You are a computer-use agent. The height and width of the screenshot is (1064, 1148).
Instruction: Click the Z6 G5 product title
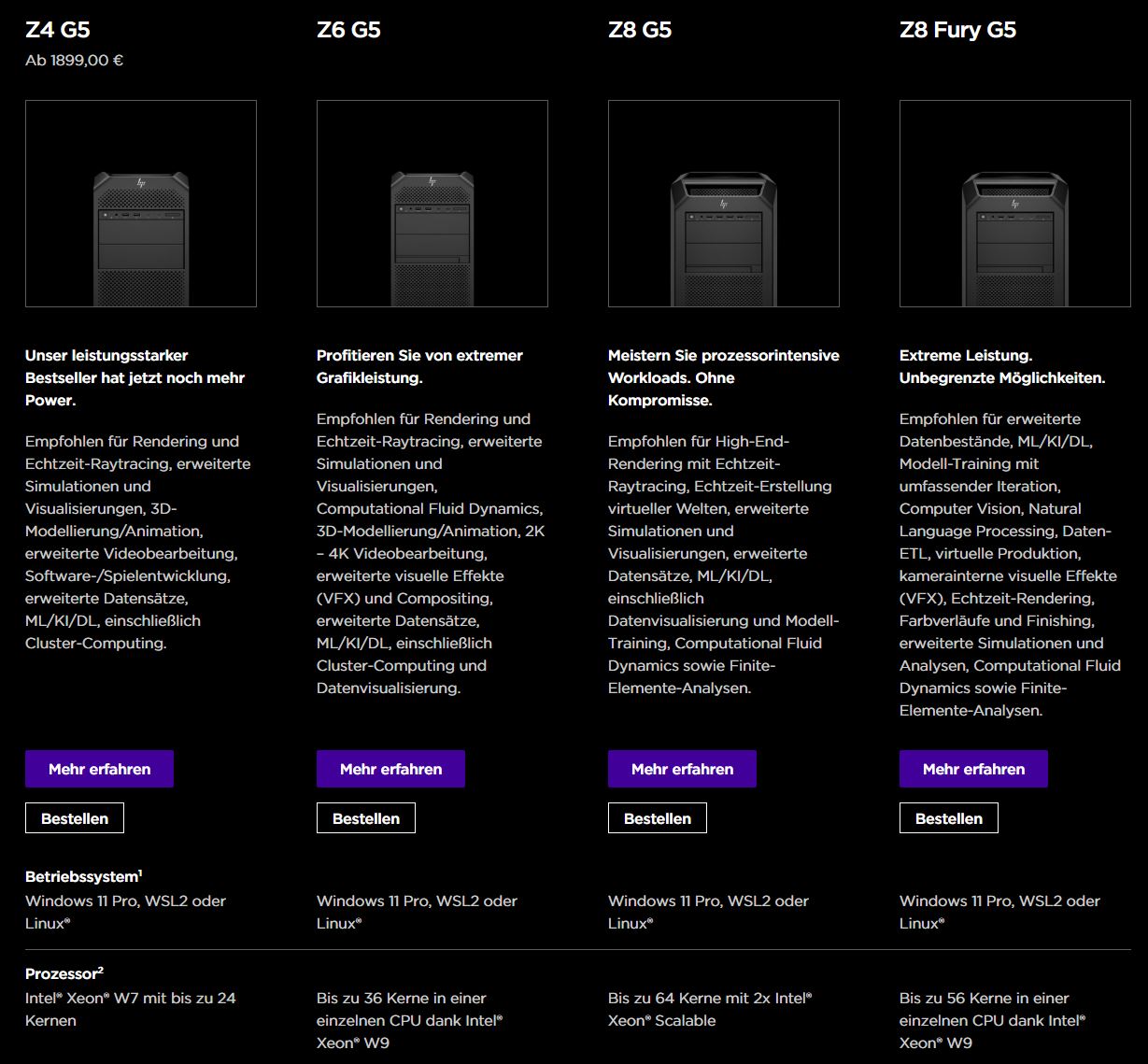348,30
